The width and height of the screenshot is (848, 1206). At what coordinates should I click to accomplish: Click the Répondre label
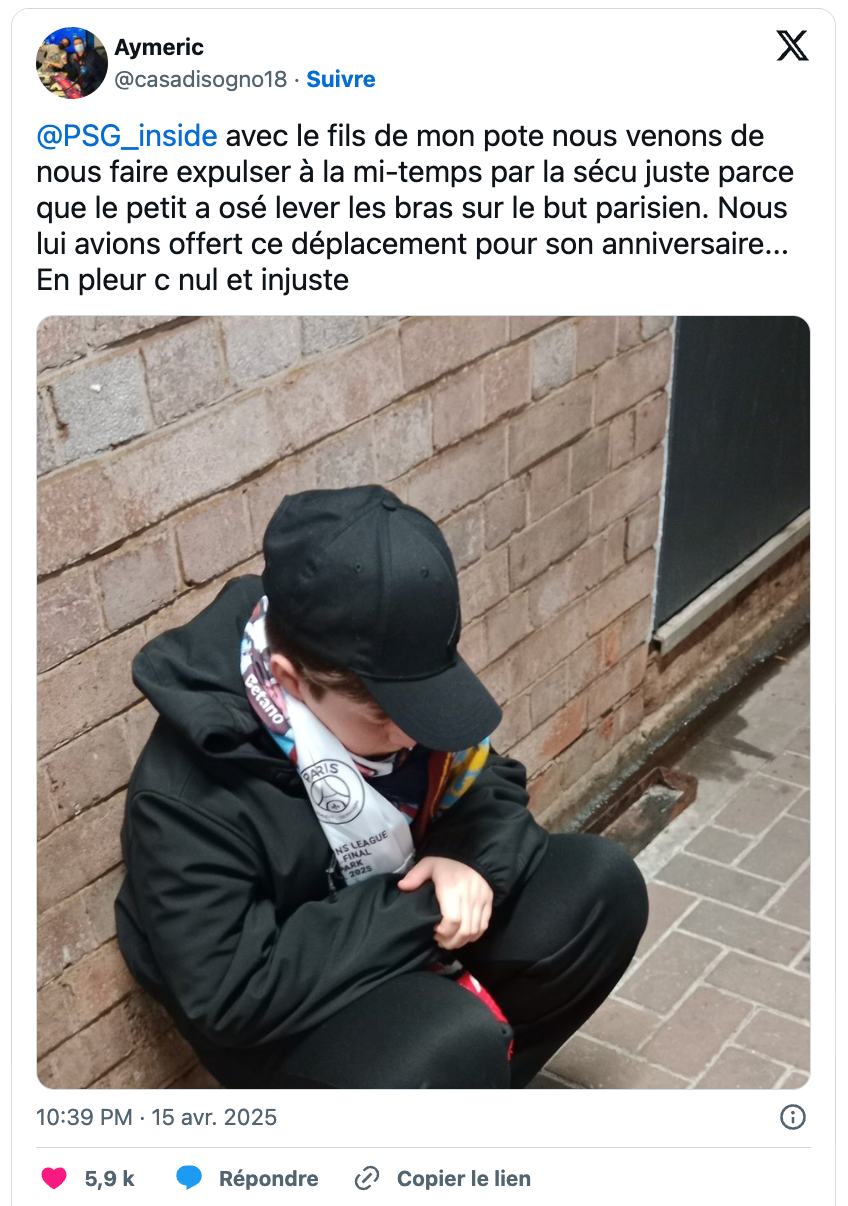(268, 1179)
